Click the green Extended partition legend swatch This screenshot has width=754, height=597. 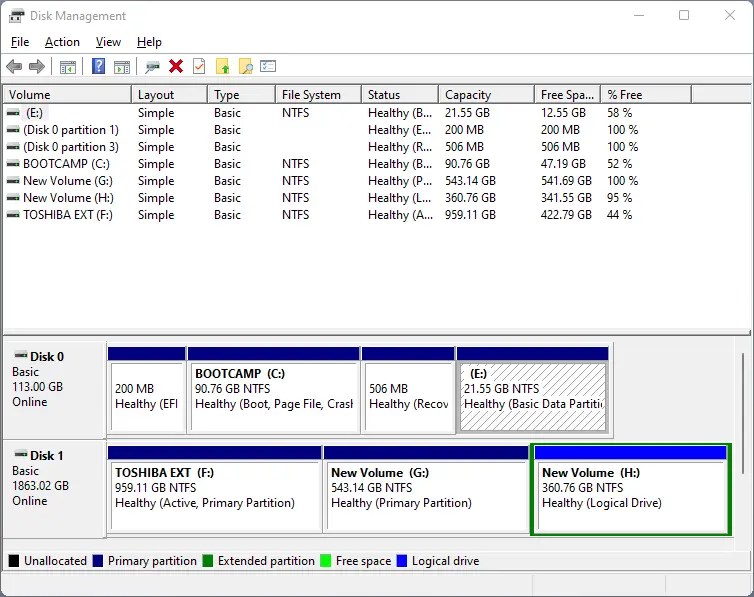208,561
